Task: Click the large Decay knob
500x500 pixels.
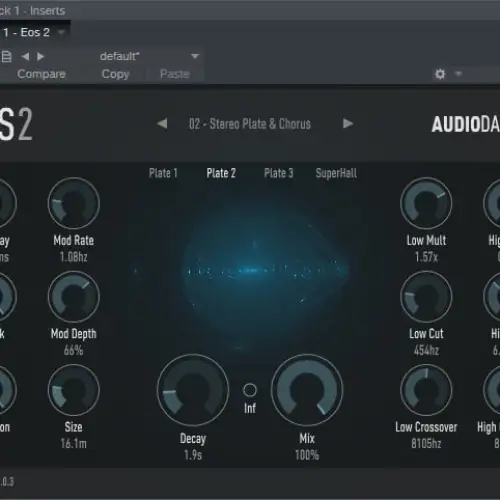Action: pyautogui.click(x=193, y=390)
